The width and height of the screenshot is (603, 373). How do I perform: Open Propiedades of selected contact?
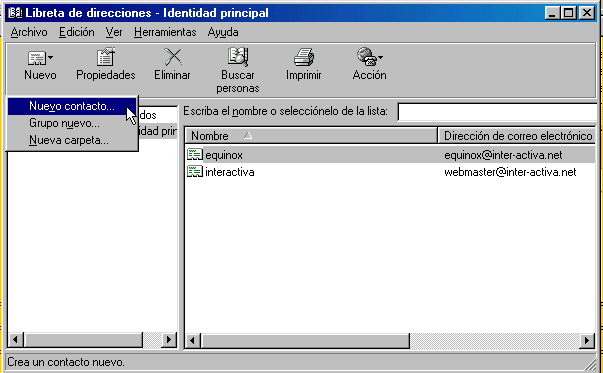[105, 64]
